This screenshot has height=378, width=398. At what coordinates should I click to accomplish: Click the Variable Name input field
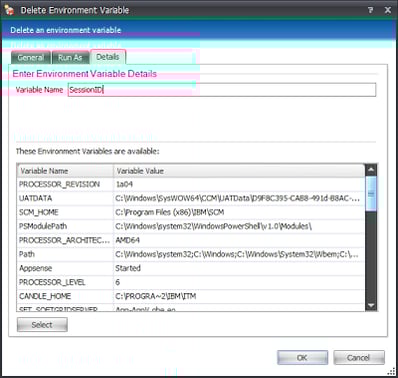point(222,90)
